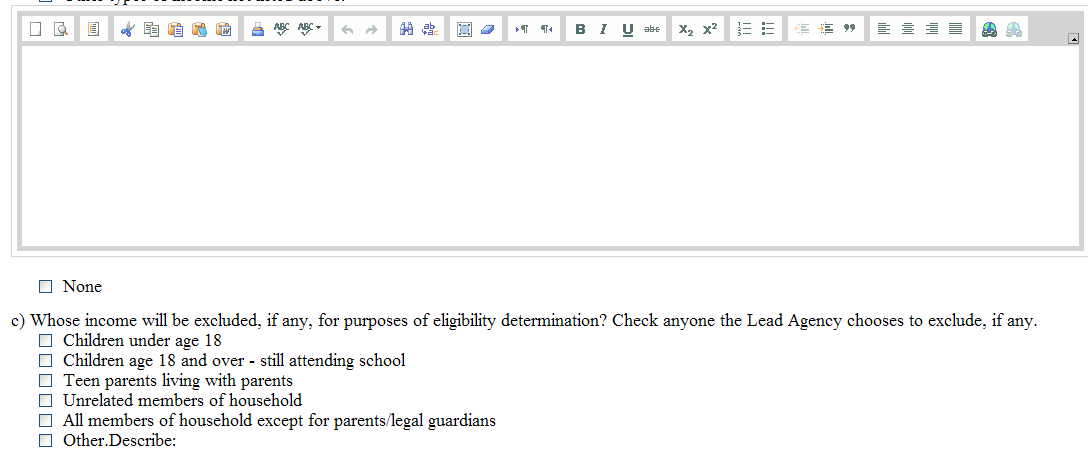Toggle strikethrough formatting
The image size is (1088, 450).
(652, 29)
